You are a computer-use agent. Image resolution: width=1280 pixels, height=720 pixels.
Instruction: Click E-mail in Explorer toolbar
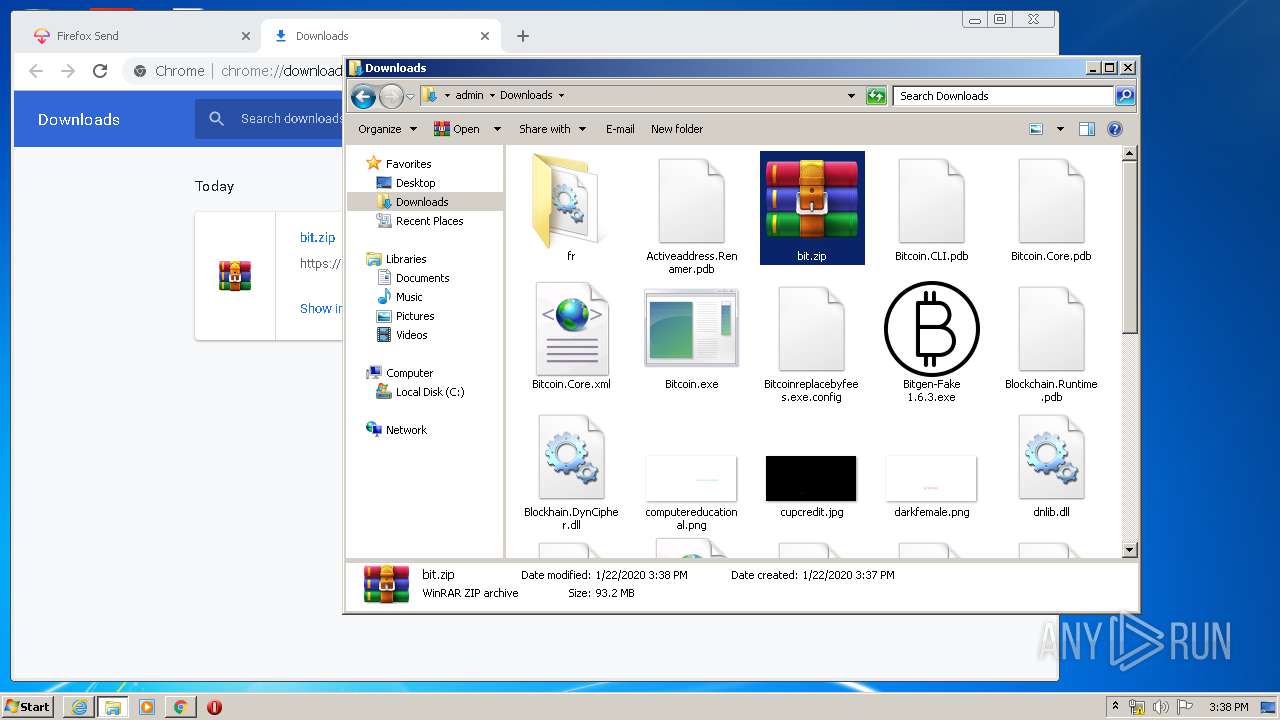[620, 129]
